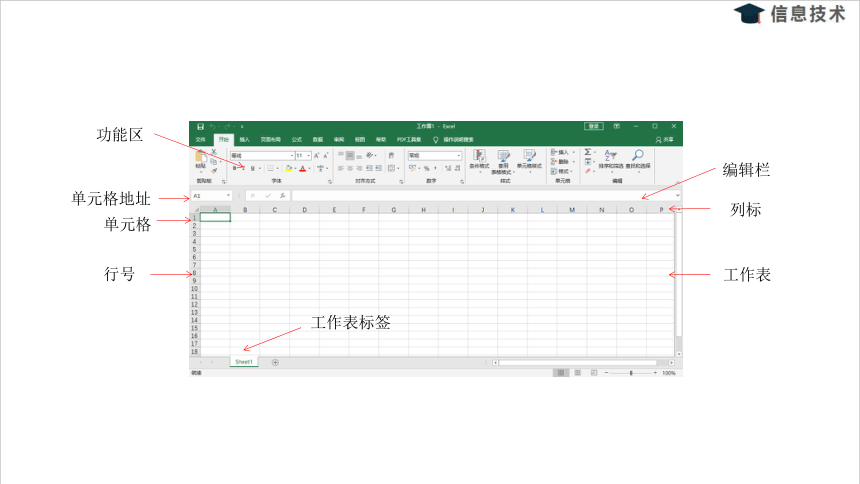Click the Insert Function fx icon
The width and height of the screenshot is (860, 484).
(x=282, y=195)
